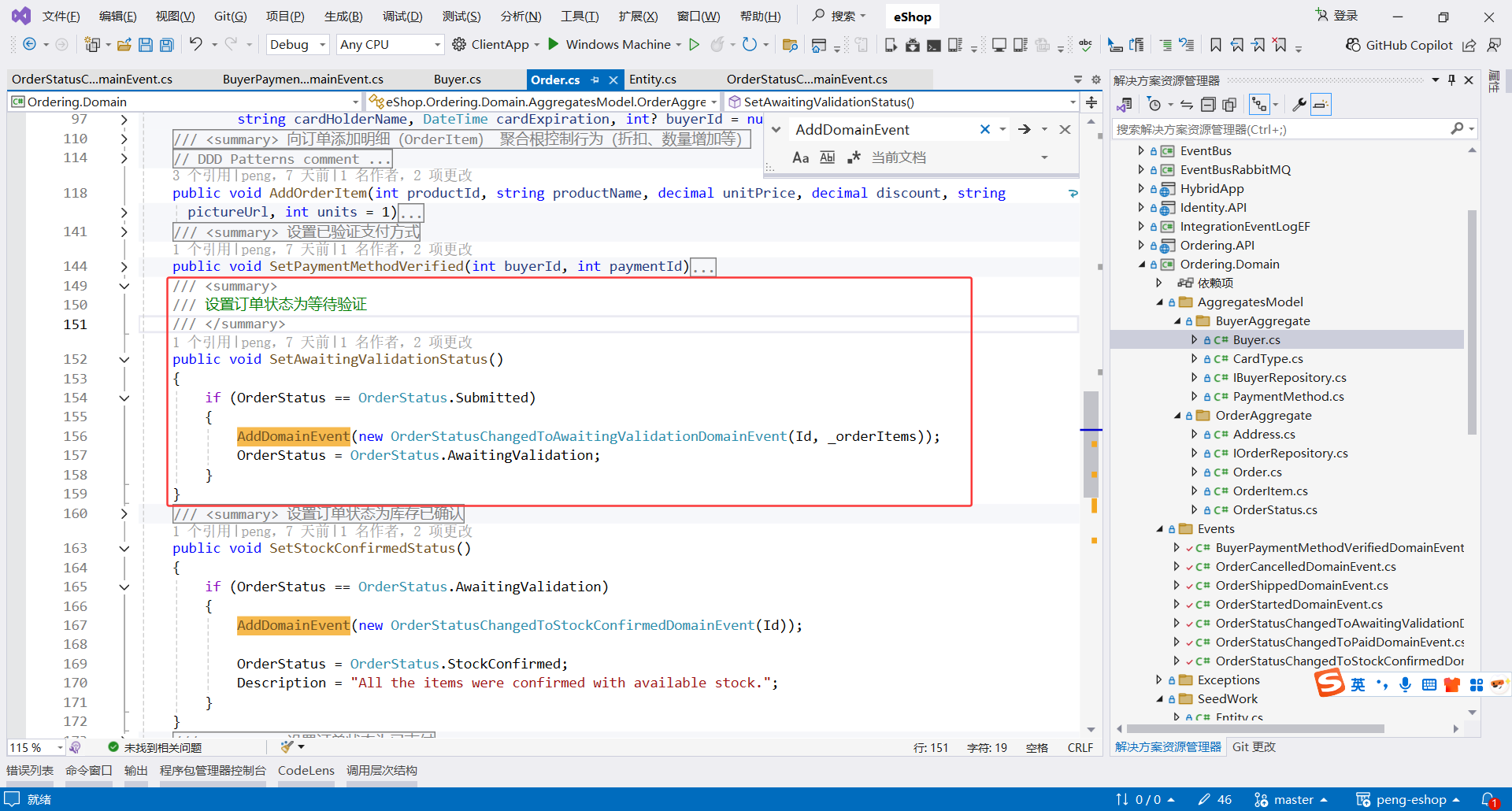Go to the next bookmark
1512x811 pixels.
(1258, 45)
